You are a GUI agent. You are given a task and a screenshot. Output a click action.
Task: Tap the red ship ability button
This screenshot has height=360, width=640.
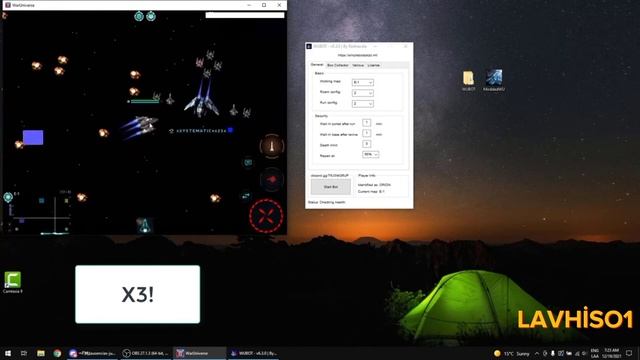(x=272, y=179)
